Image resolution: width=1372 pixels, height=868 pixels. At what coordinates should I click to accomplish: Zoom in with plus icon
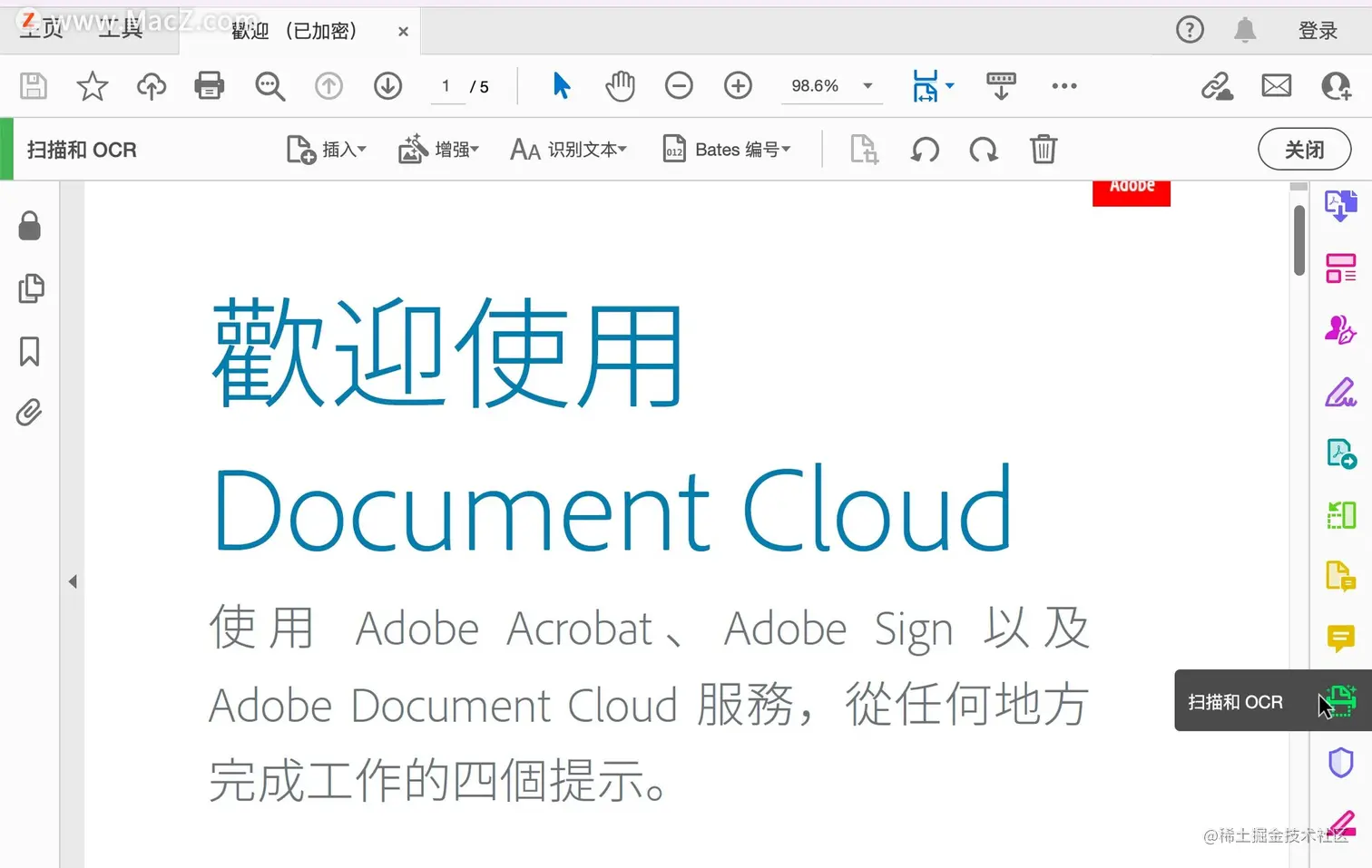738,86
